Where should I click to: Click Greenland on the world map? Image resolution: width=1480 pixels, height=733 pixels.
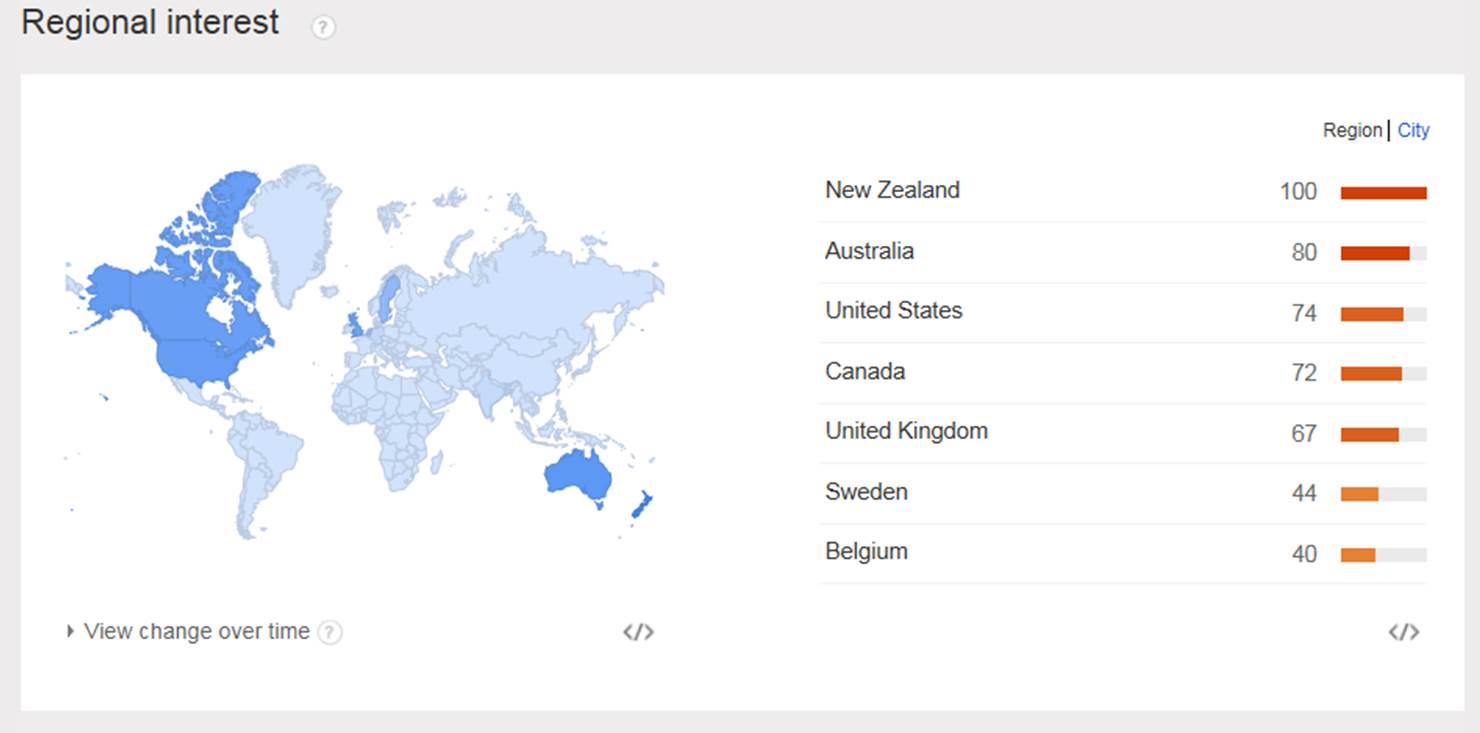(x=290, y=225)
